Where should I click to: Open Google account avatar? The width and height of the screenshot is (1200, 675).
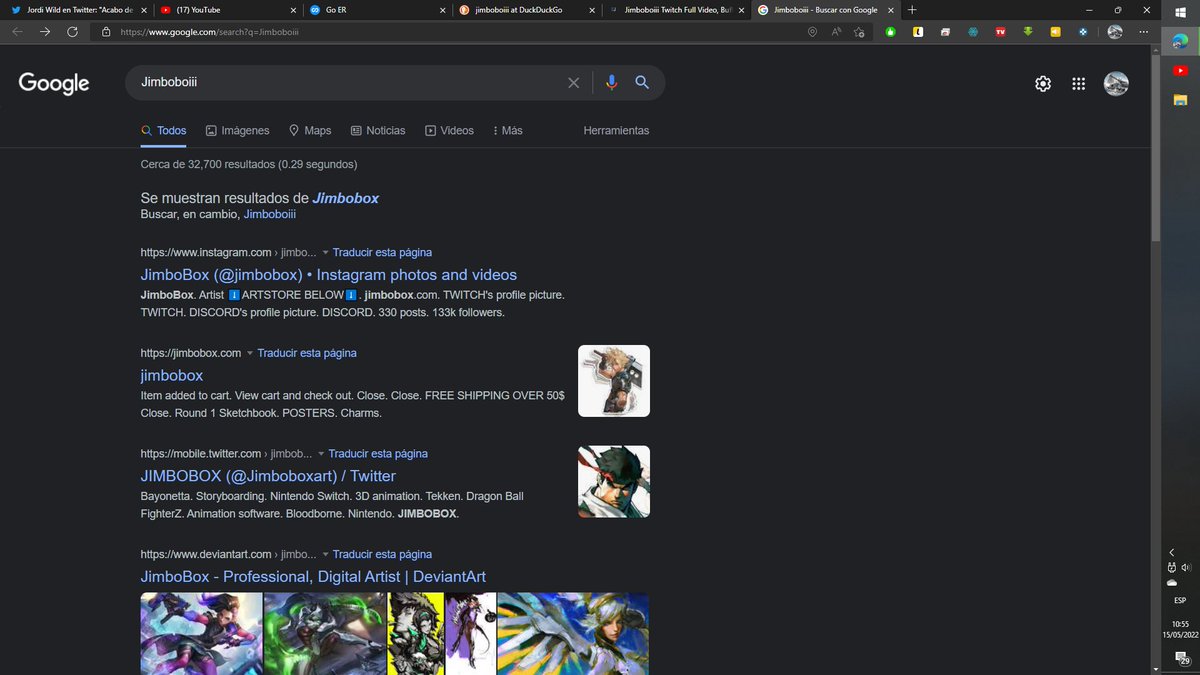click(1116, 84)
